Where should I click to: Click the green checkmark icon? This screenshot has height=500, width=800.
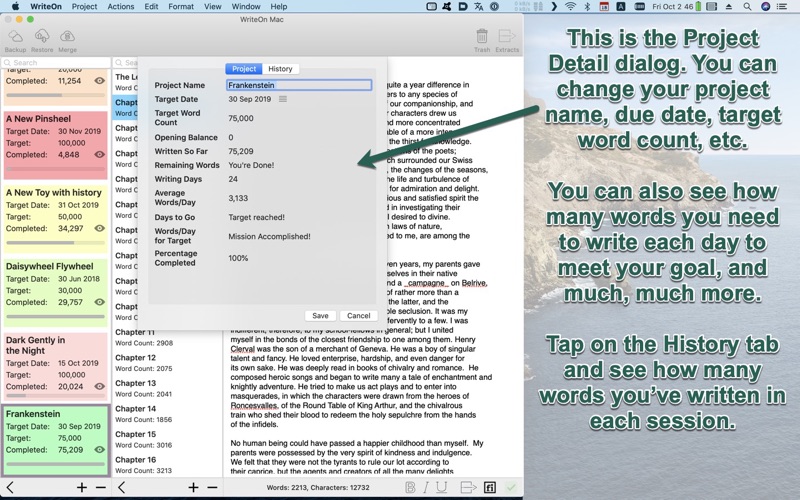511,487
